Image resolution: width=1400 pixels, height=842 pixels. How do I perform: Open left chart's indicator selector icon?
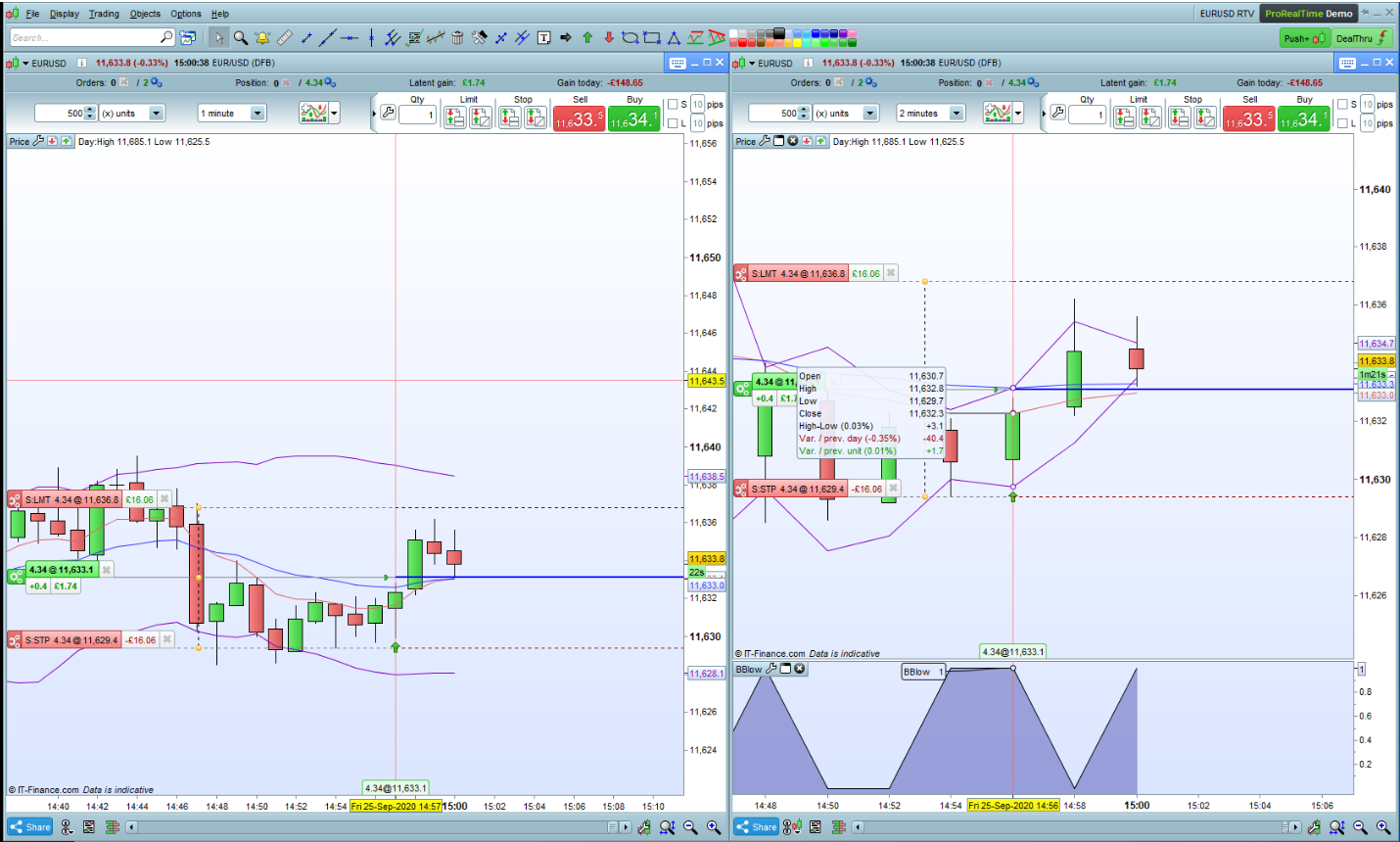point(313,113)
